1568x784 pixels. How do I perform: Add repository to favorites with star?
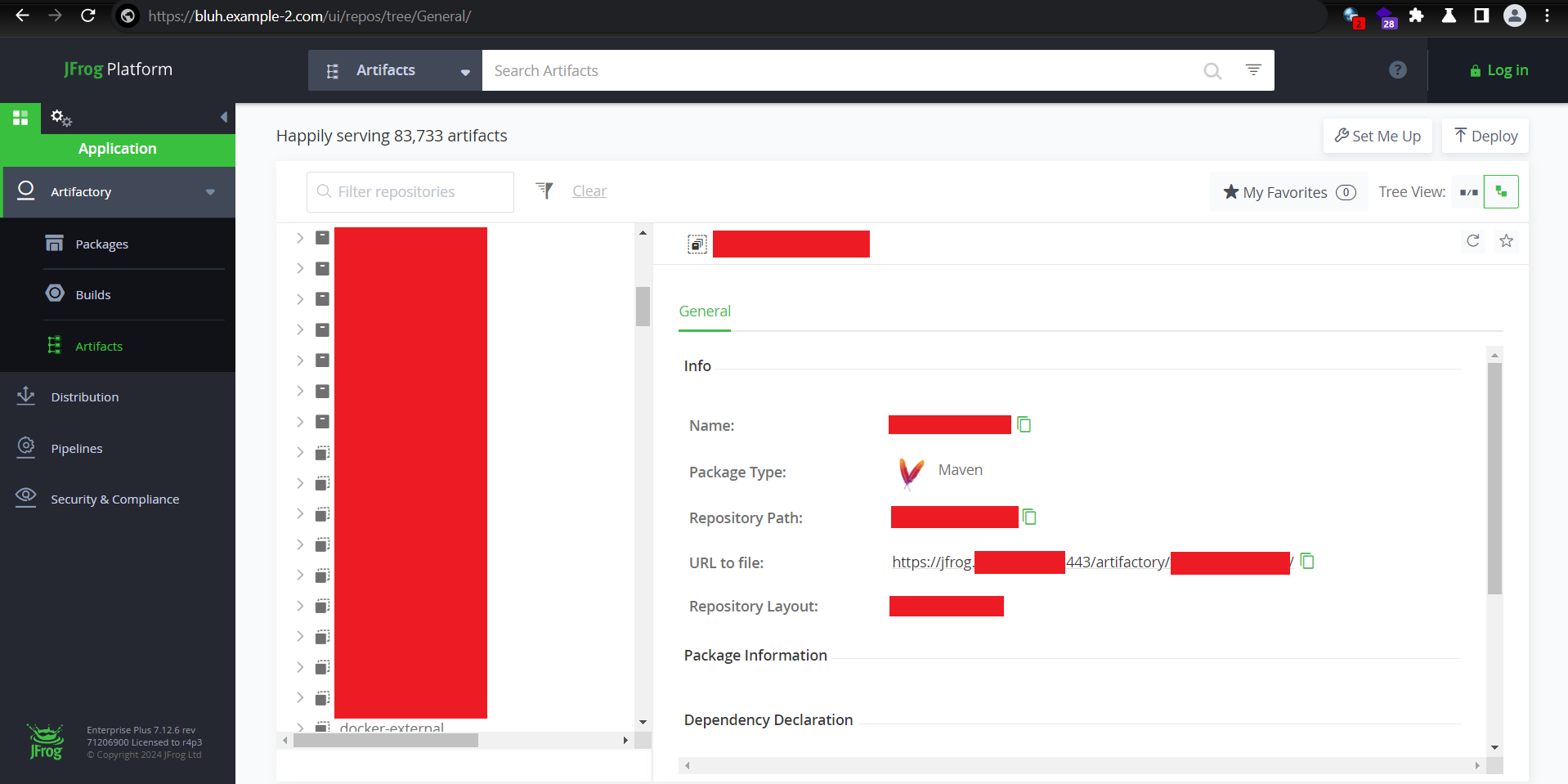tap(1506, 240)
